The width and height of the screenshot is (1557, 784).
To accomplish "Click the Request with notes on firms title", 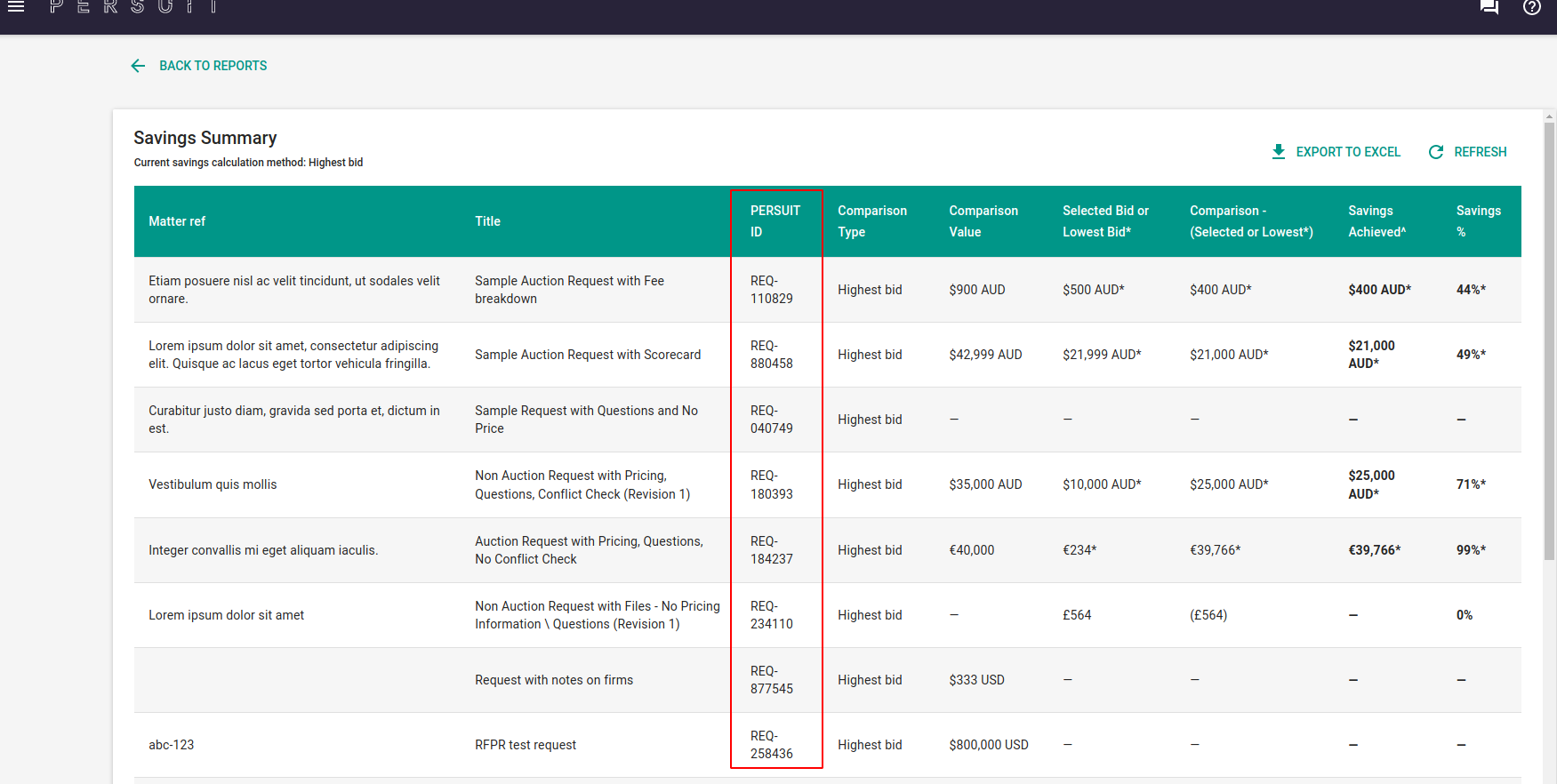I will coord(553,680).
